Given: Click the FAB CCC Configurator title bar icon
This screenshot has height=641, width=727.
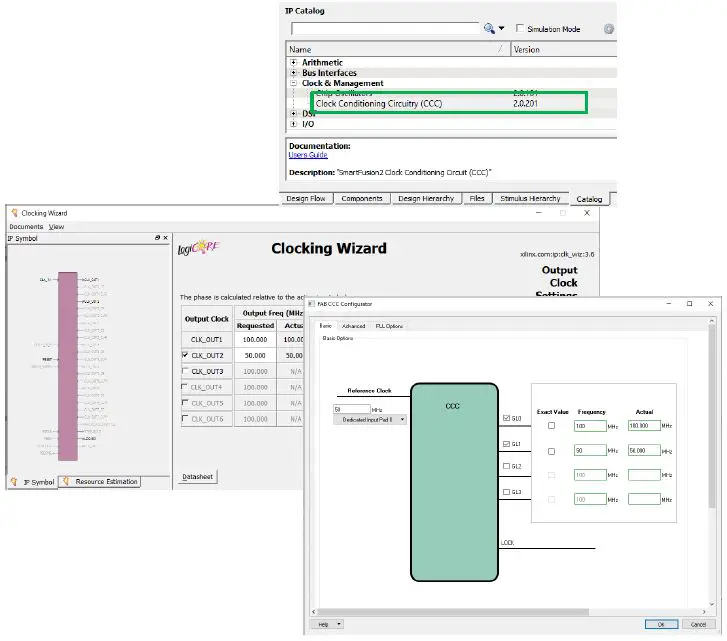Looking at the screenshot, I should click(x=312, y=304).
